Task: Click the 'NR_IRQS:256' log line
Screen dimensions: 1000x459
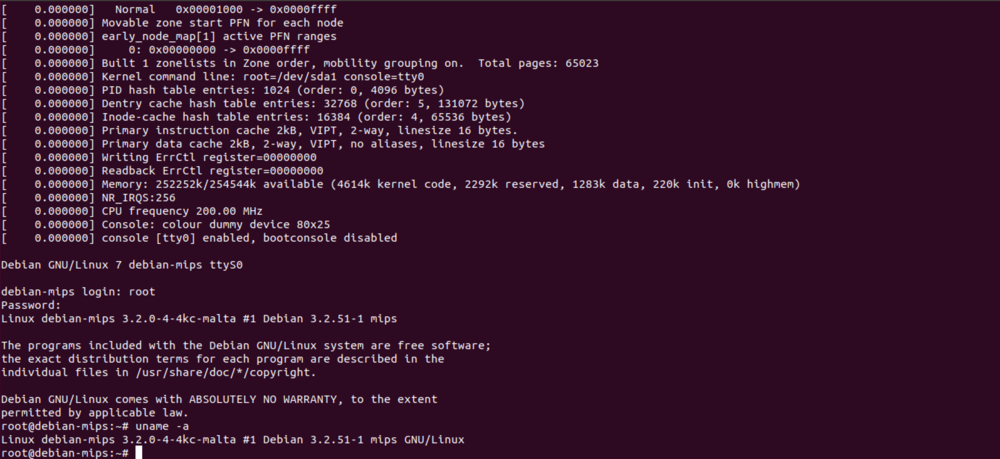Action: coord(89,198)
